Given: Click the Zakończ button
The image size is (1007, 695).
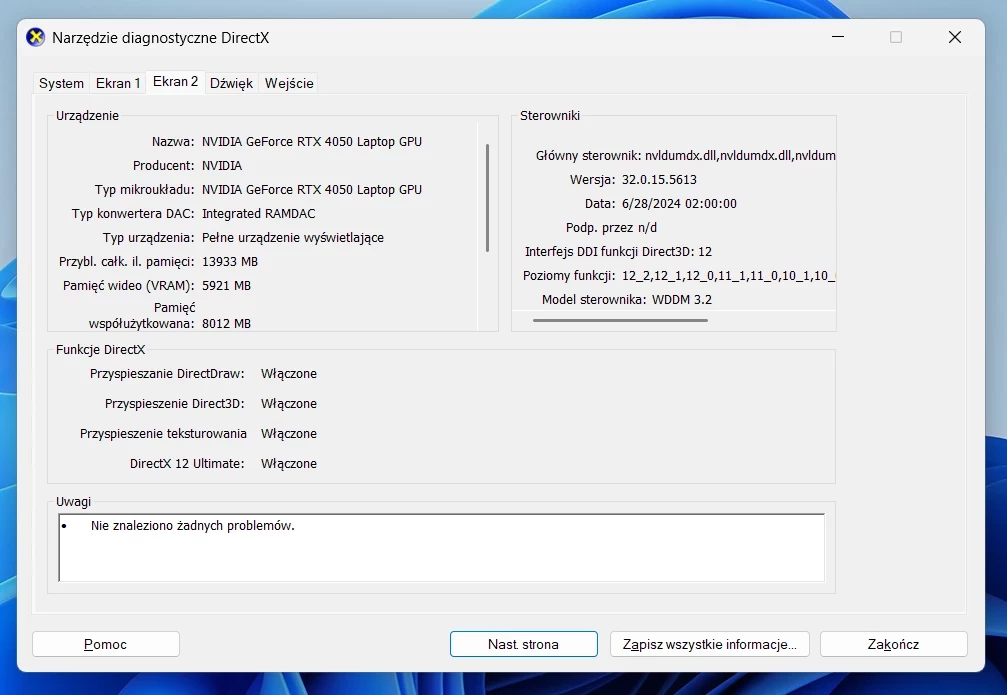Looking at the screenshot, I should pyautogui.click(x=893, y=644).
